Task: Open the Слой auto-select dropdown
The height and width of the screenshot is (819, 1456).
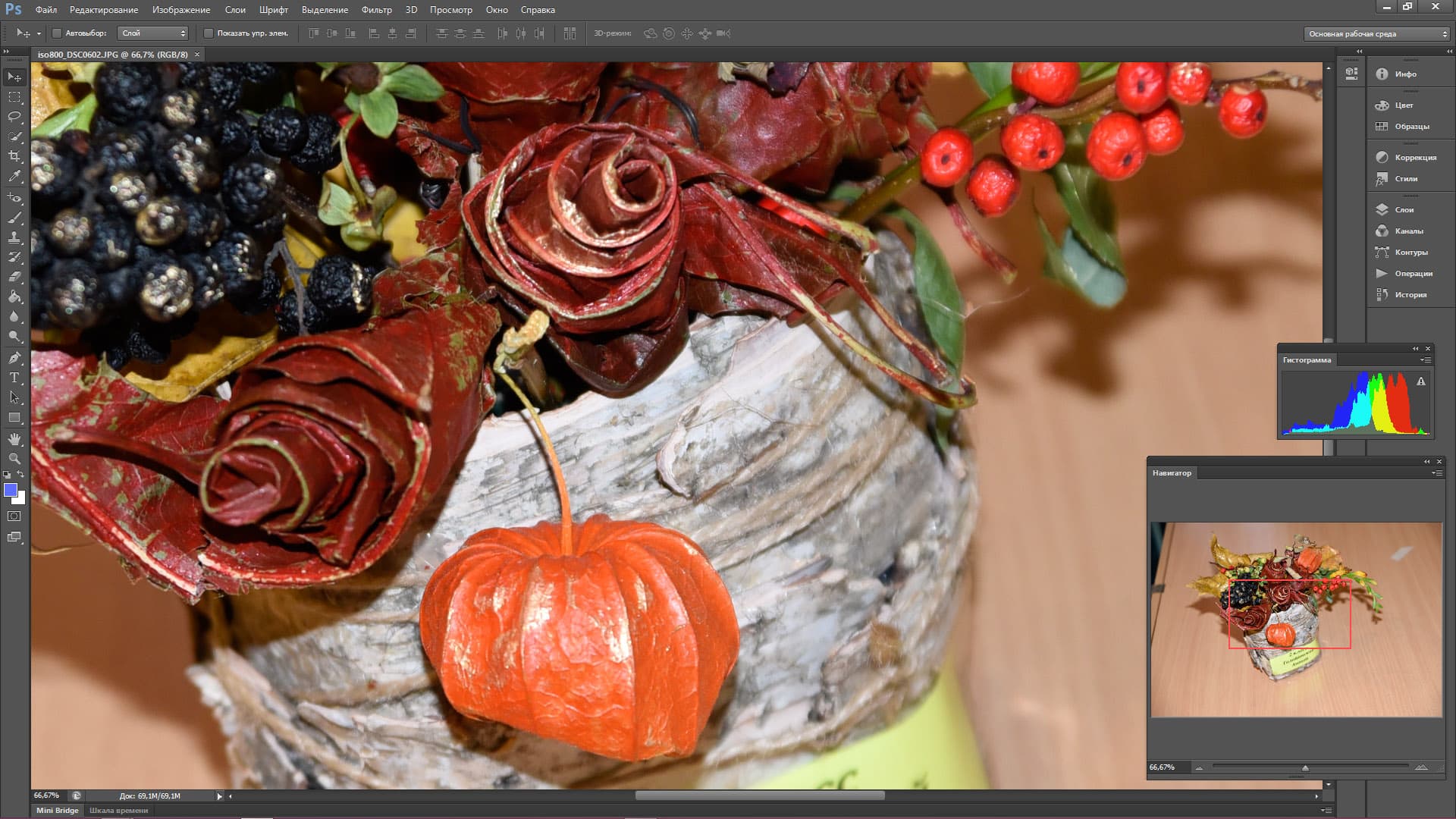Action: point(153,33)
